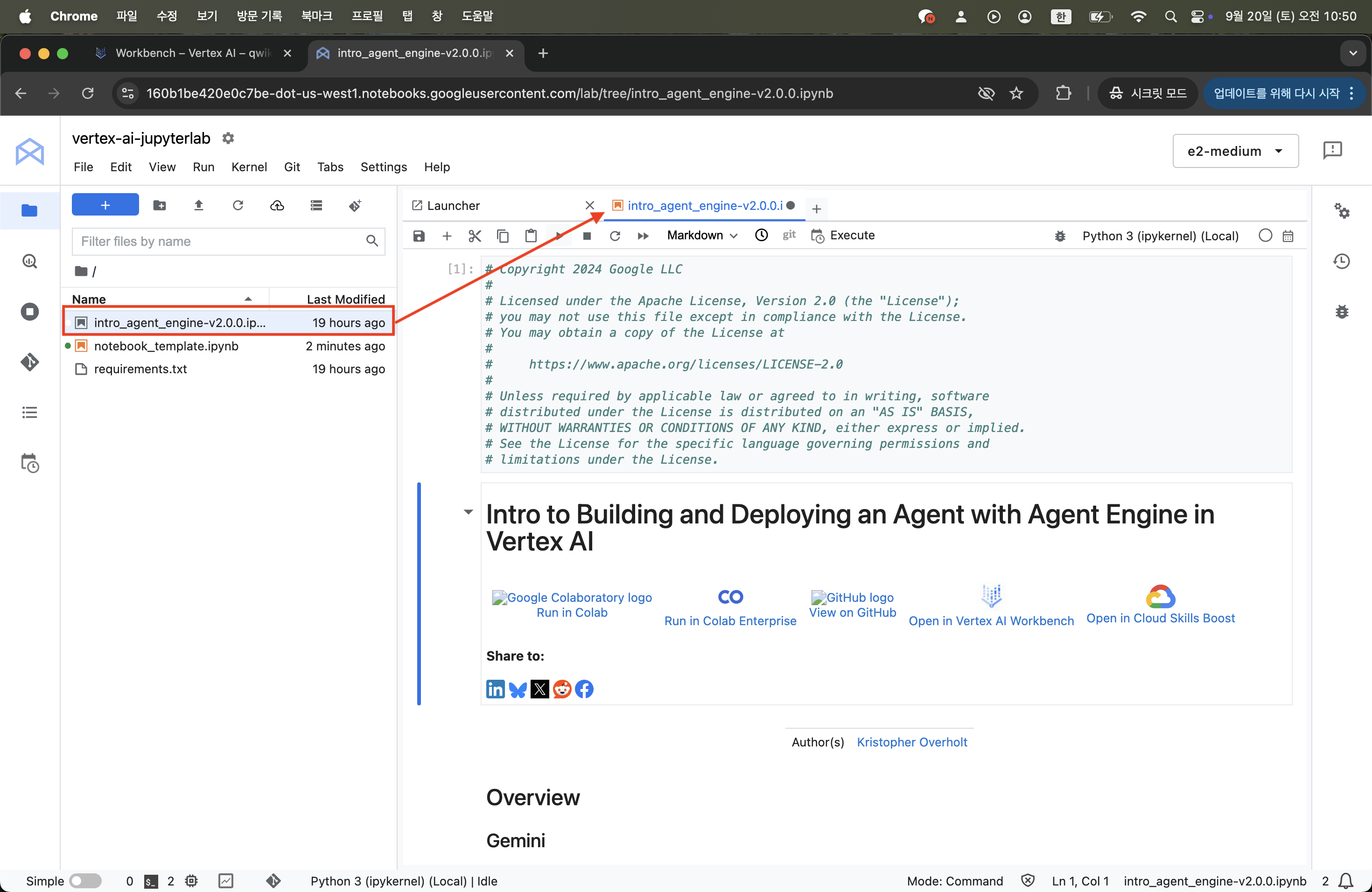Enable the debugger bug icon near kernel name
The height and width of the screenshot is (892, 1372).
(1059, 236)
